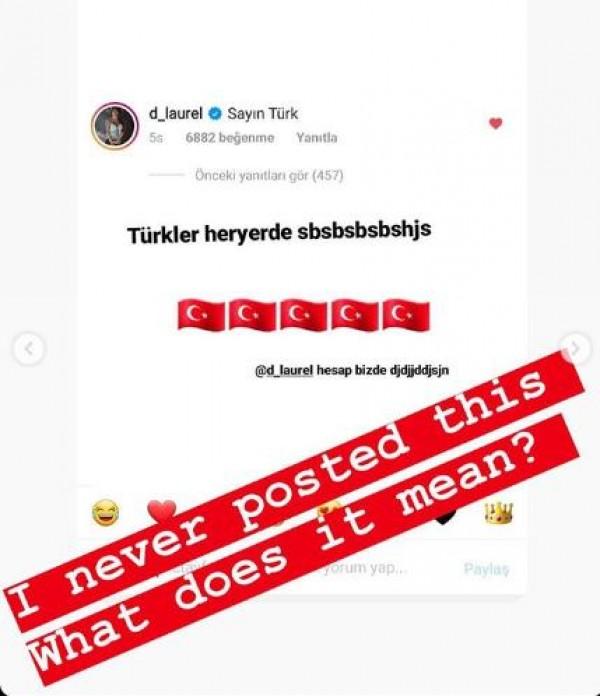Insert the red heart emoji reaction
This screenshot has width=600, height=696.
pyautogui.click(x=162, y=511)
